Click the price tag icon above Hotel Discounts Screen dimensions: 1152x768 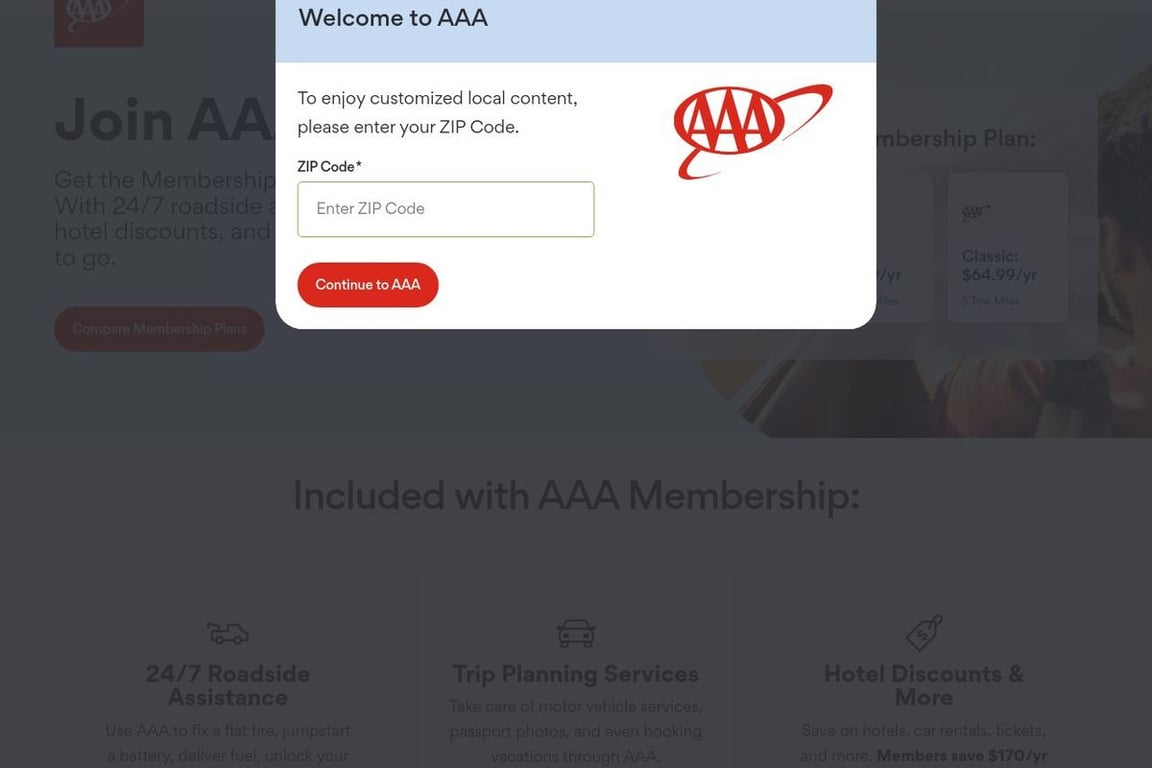click(x=922, y=632)
